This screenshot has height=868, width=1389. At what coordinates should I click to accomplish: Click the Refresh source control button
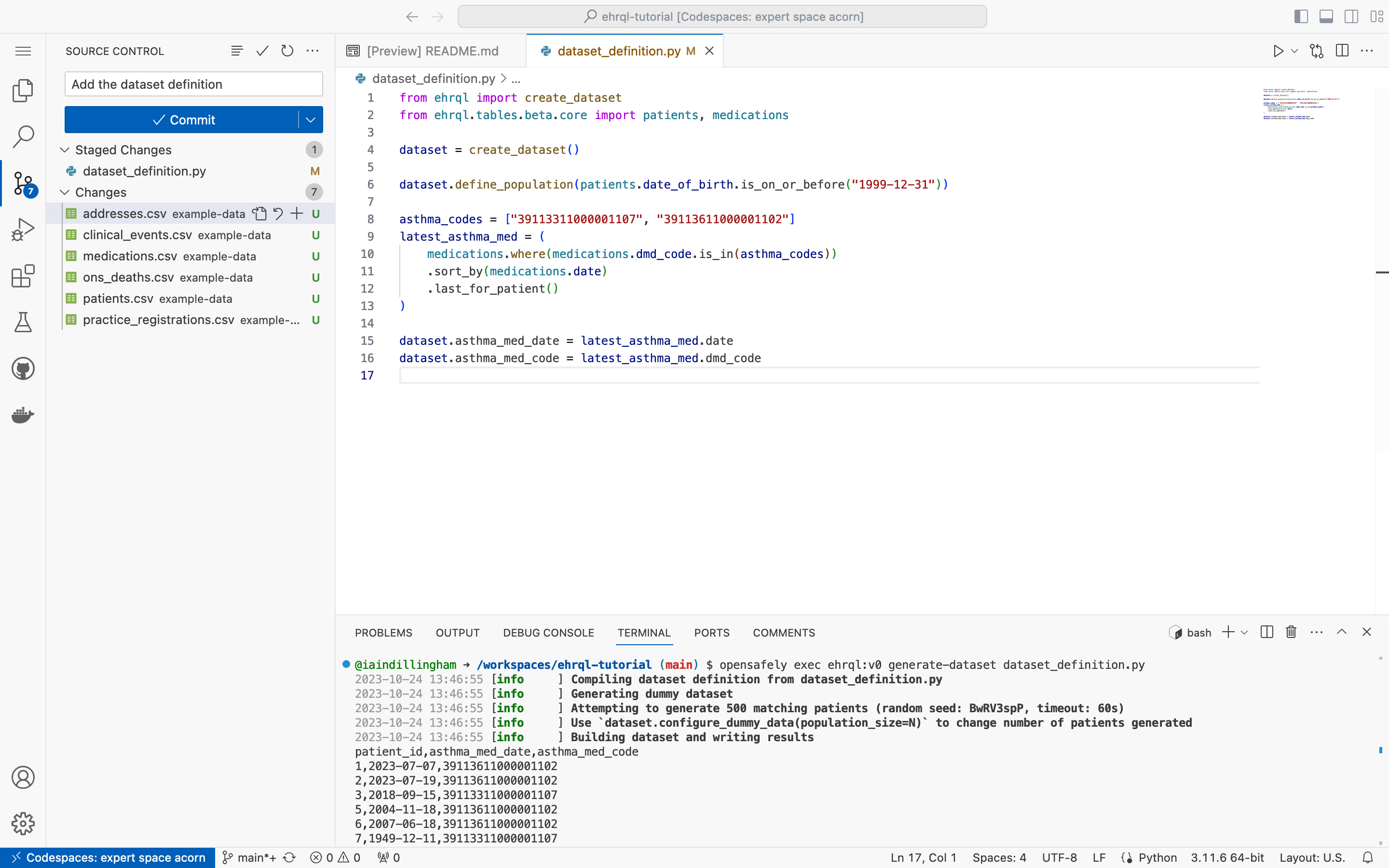(287, 51)
